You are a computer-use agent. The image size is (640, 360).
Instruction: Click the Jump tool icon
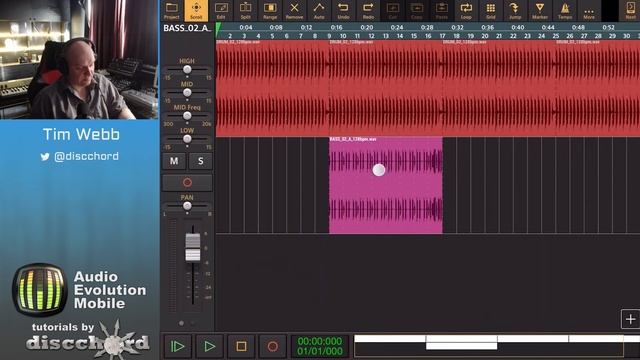(515, 11)
